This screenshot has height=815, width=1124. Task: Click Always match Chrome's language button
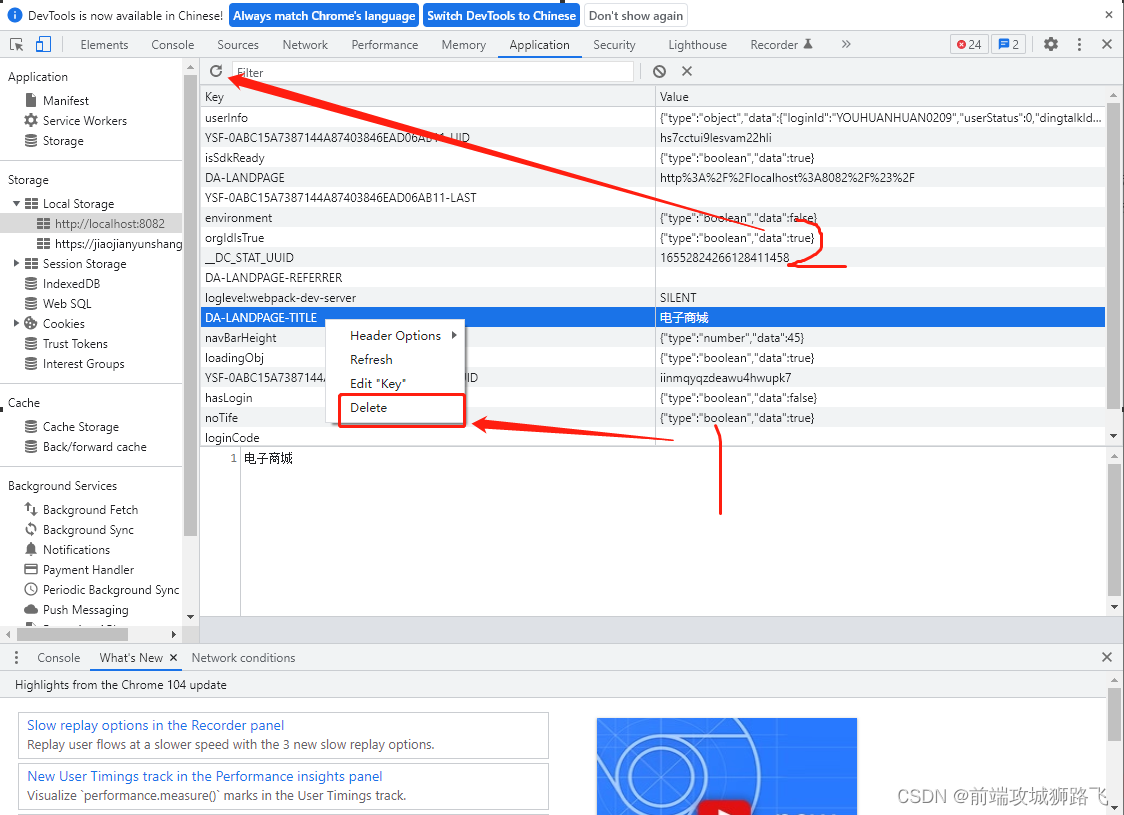click(x=324, y=16)
